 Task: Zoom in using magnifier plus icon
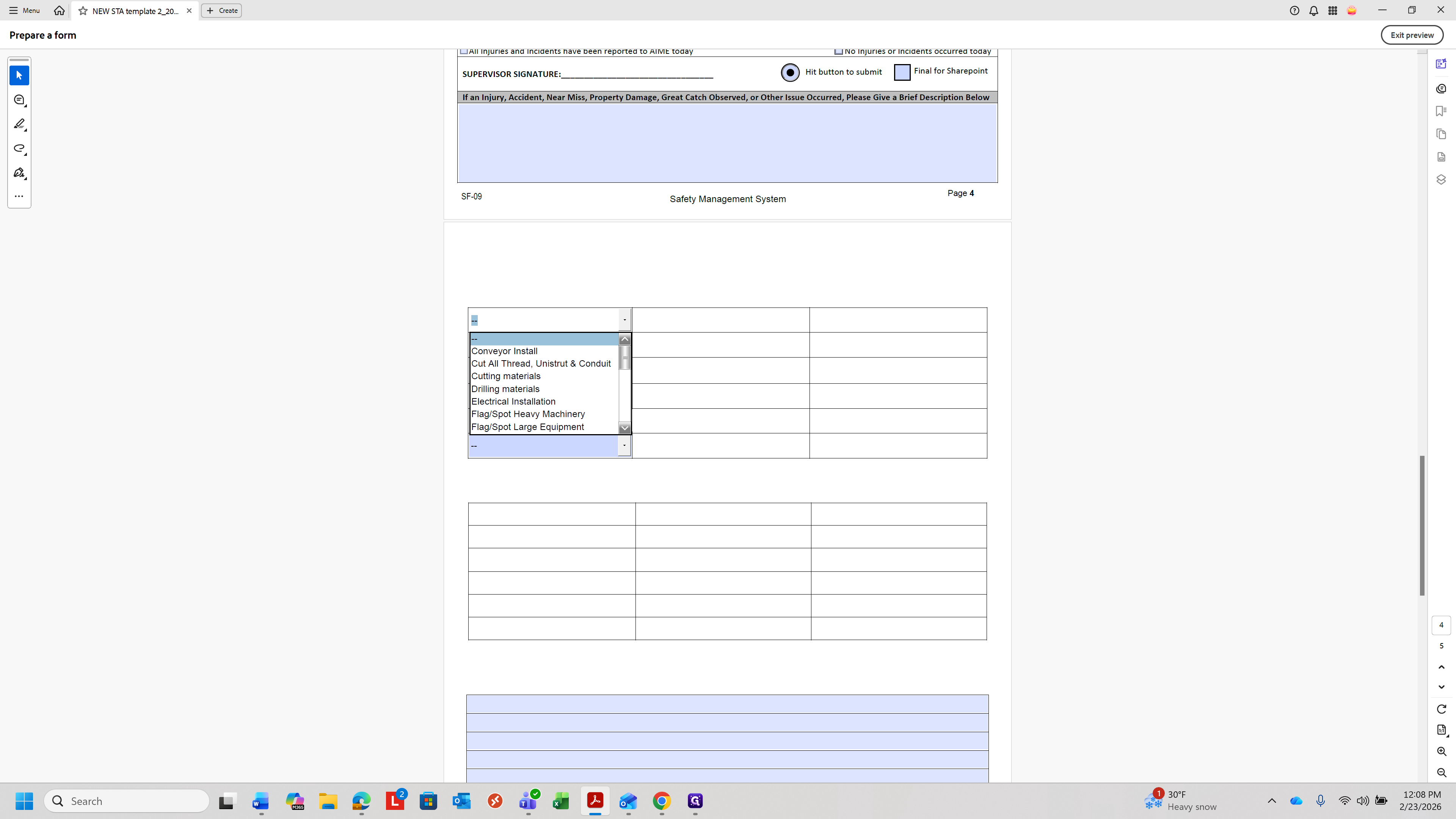[1441, 751]
